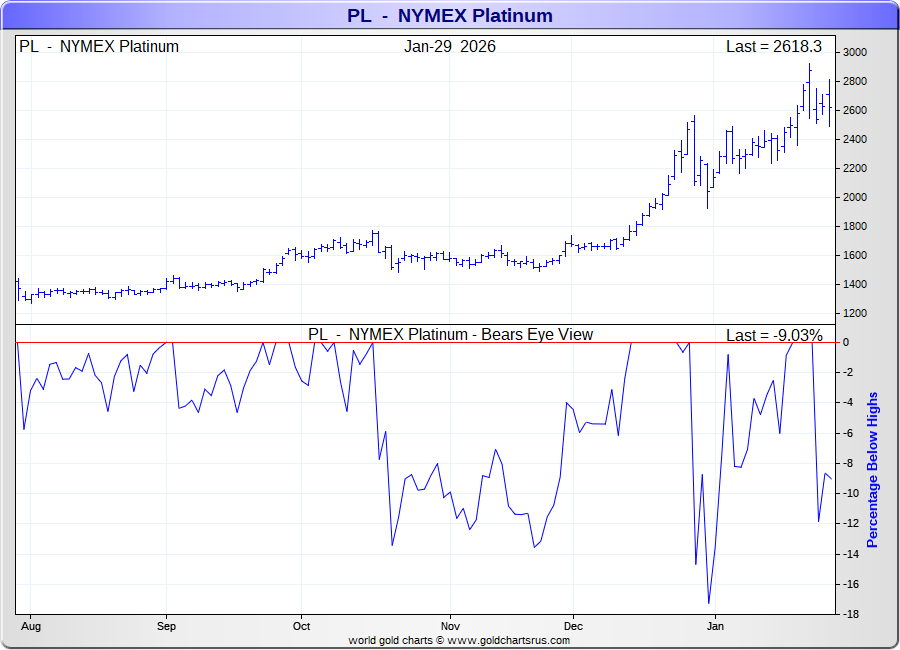Screen dimensions: 900x650
Task: Click the 3000 price axis label
Action: pyautogui.click(x=854, y=53)
